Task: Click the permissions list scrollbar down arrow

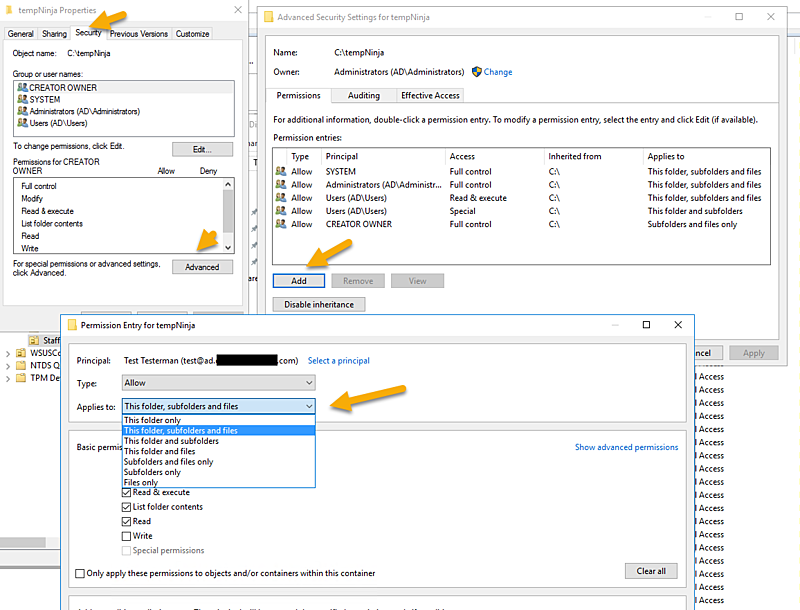Action: tap(227, 248)
